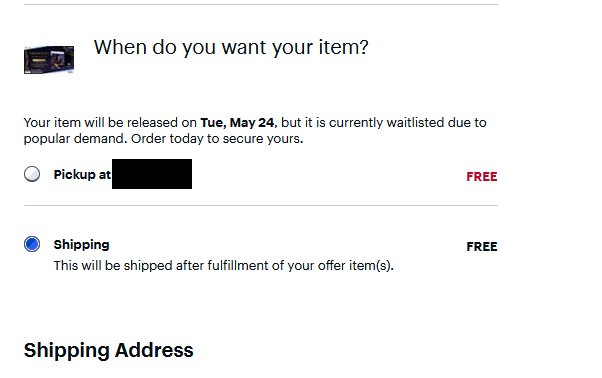
Task: Click the "Pickup at" option label
Action: [x=82, y=175]
